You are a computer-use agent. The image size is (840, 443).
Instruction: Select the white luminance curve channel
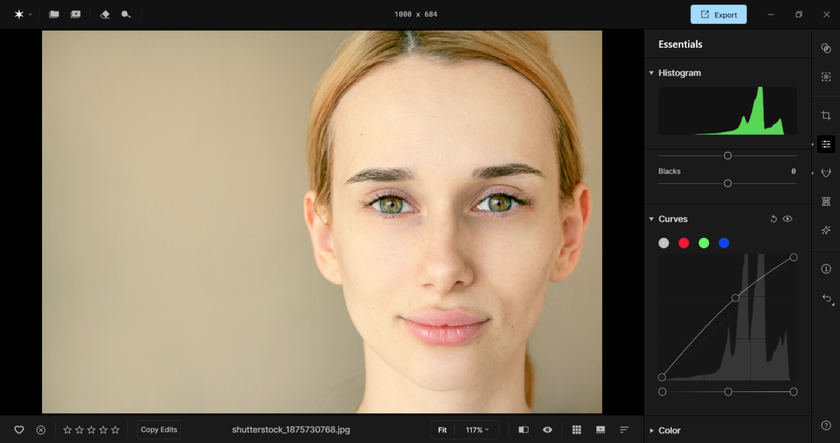pos(664,243)
